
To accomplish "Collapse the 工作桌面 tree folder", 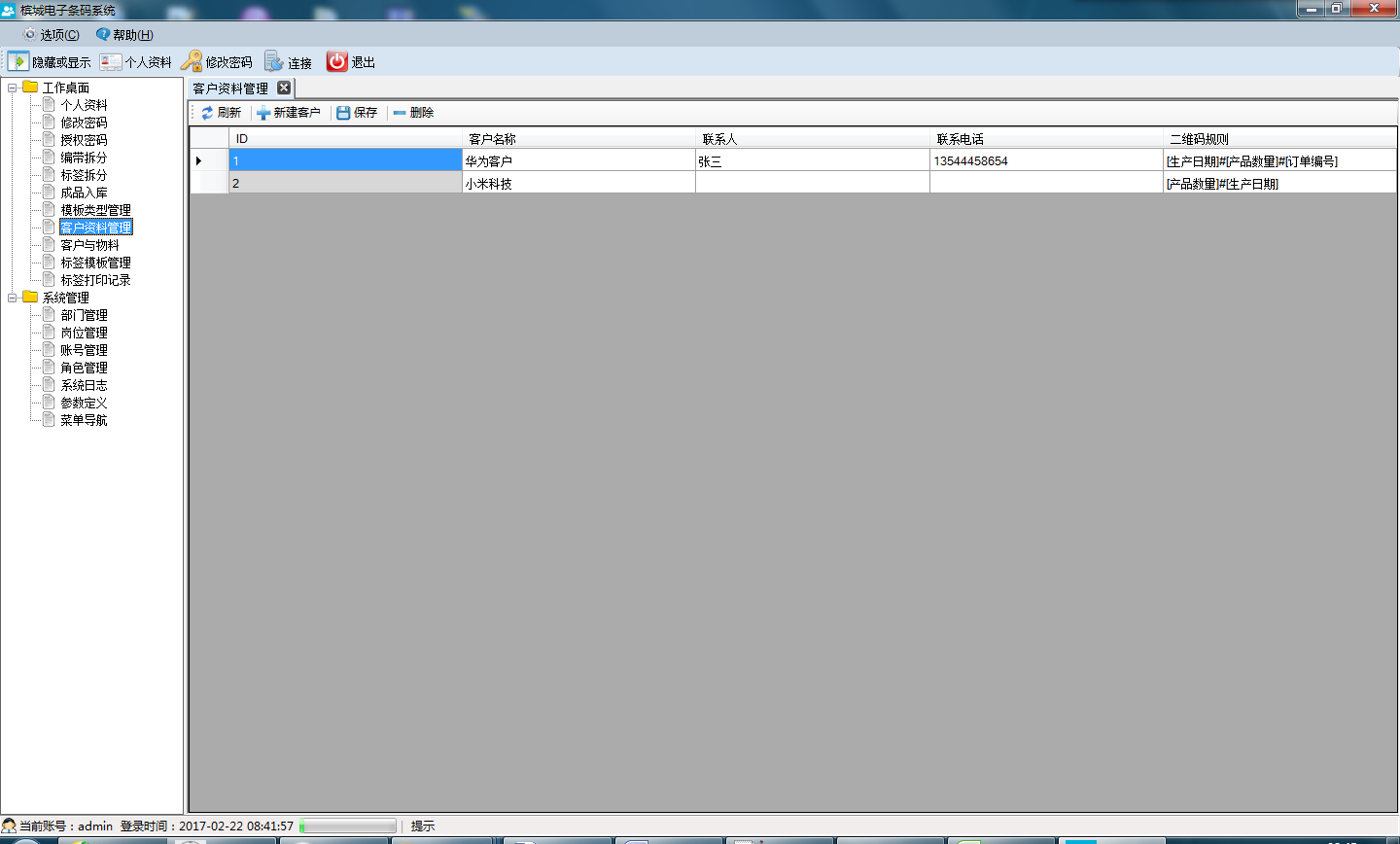I will (x=13, y=88).
